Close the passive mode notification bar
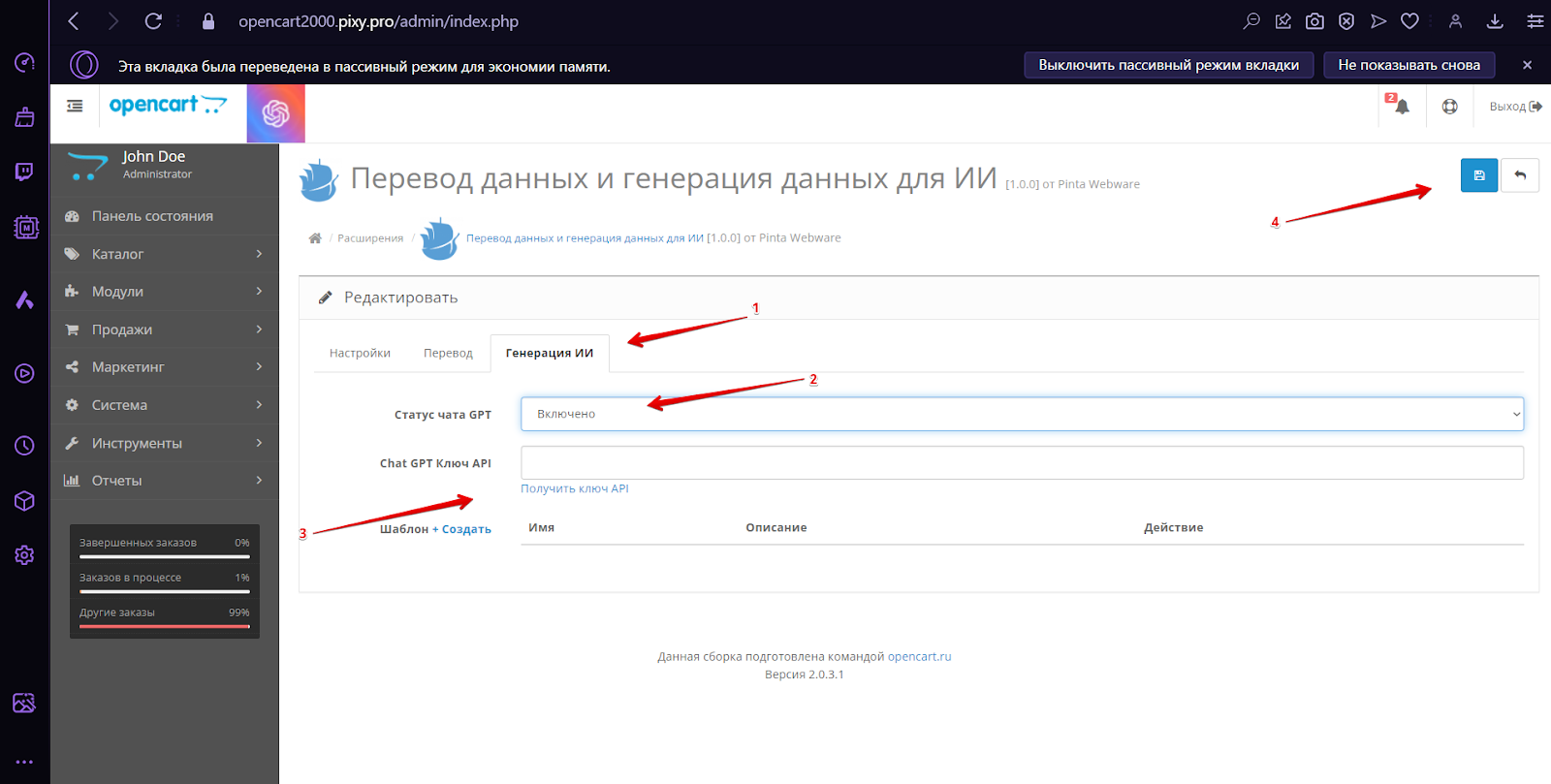The width and height of the screenshot is (1551, 784). pyautogui.click(x=1528, y=65)
